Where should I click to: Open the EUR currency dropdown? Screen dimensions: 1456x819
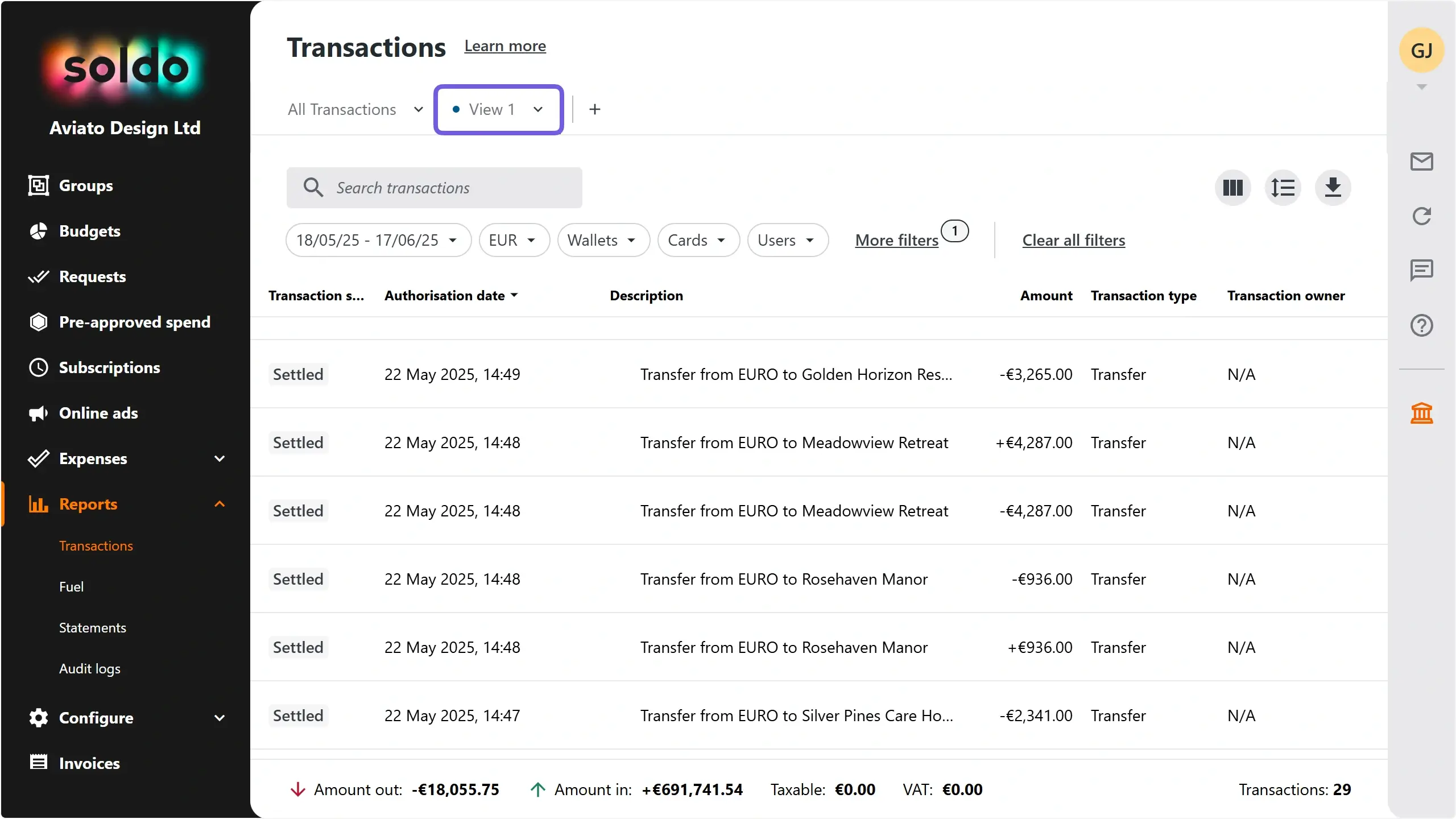514,240
